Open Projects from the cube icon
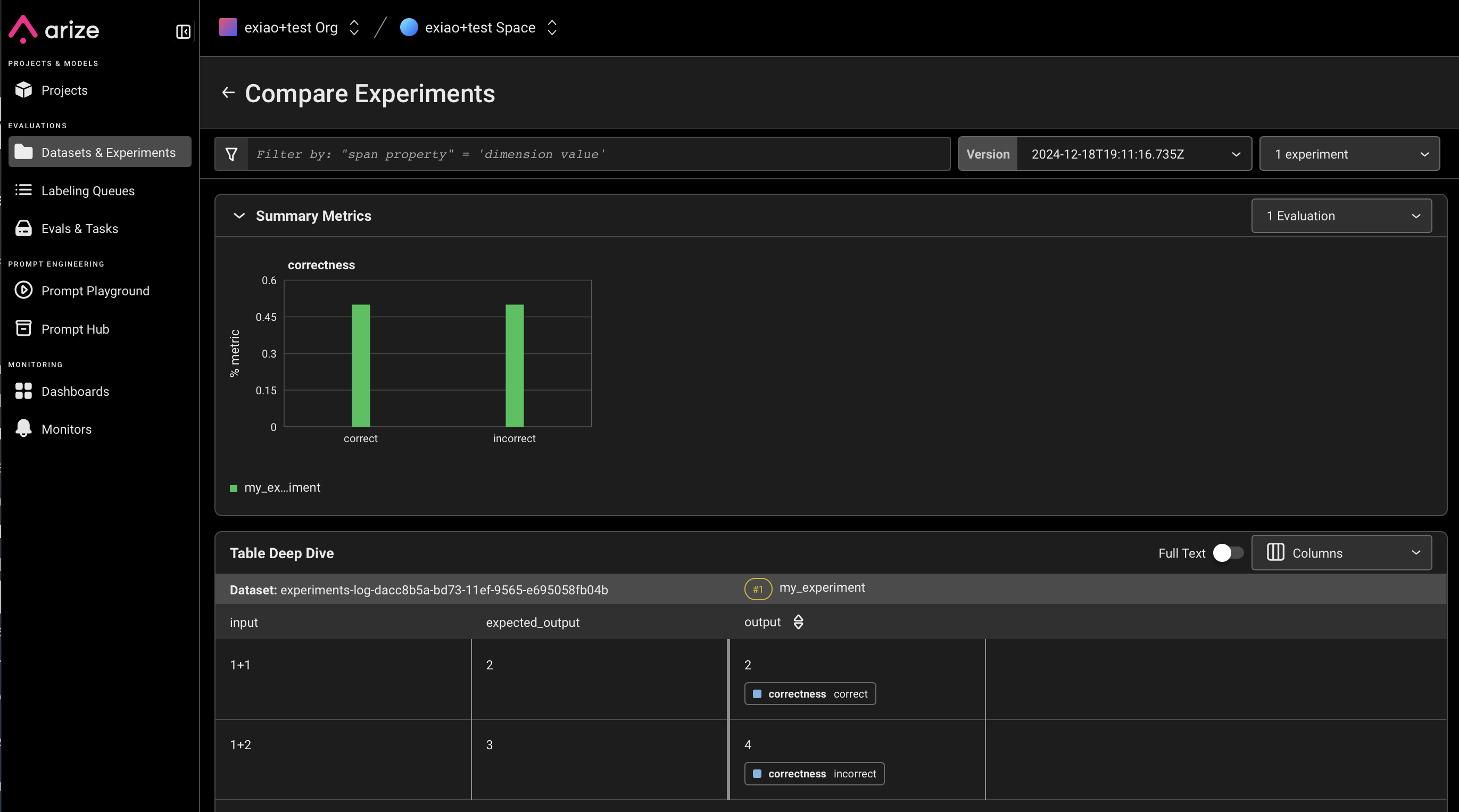Screen dimensions: 1459x812 23,90
